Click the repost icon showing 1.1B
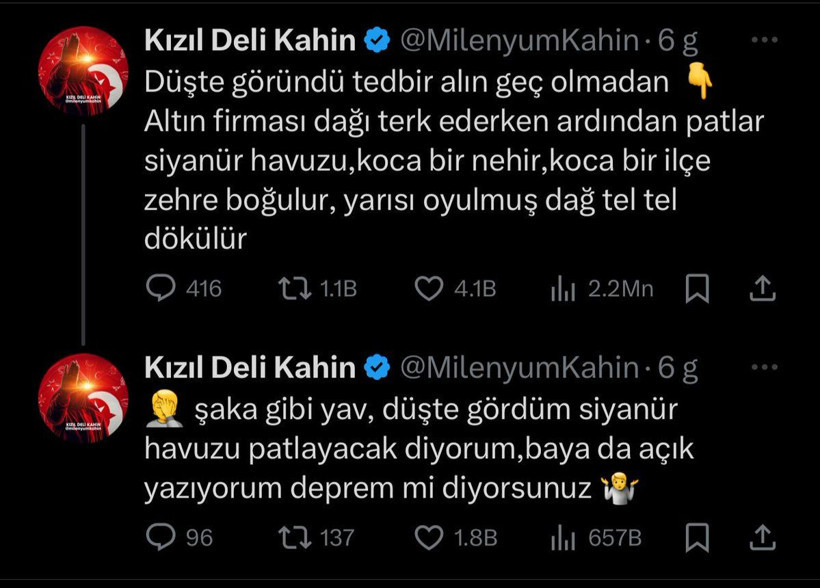 point(296,288)
